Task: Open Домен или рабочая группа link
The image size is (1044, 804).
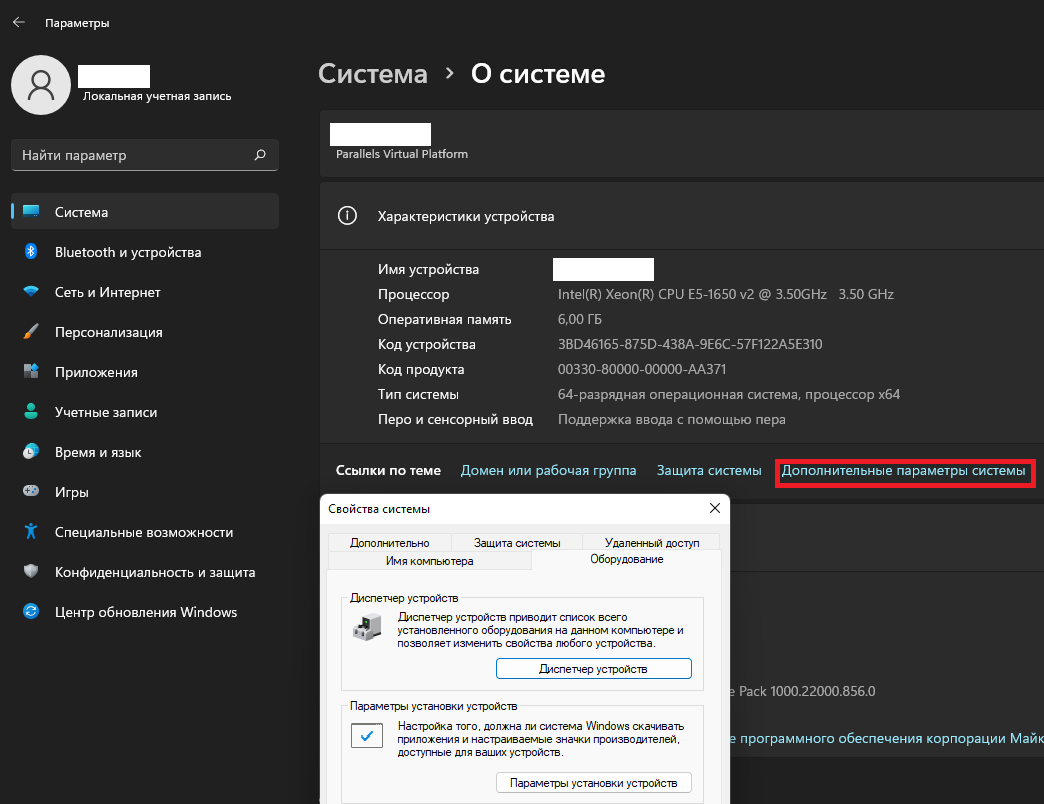Action: point(548,470)
